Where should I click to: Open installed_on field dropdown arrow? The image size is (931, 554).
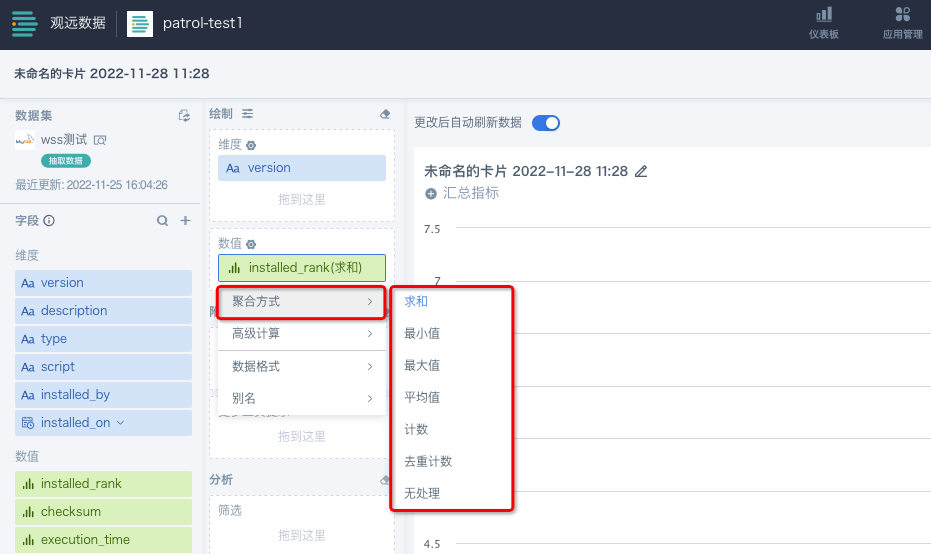[x=121, y=423]
